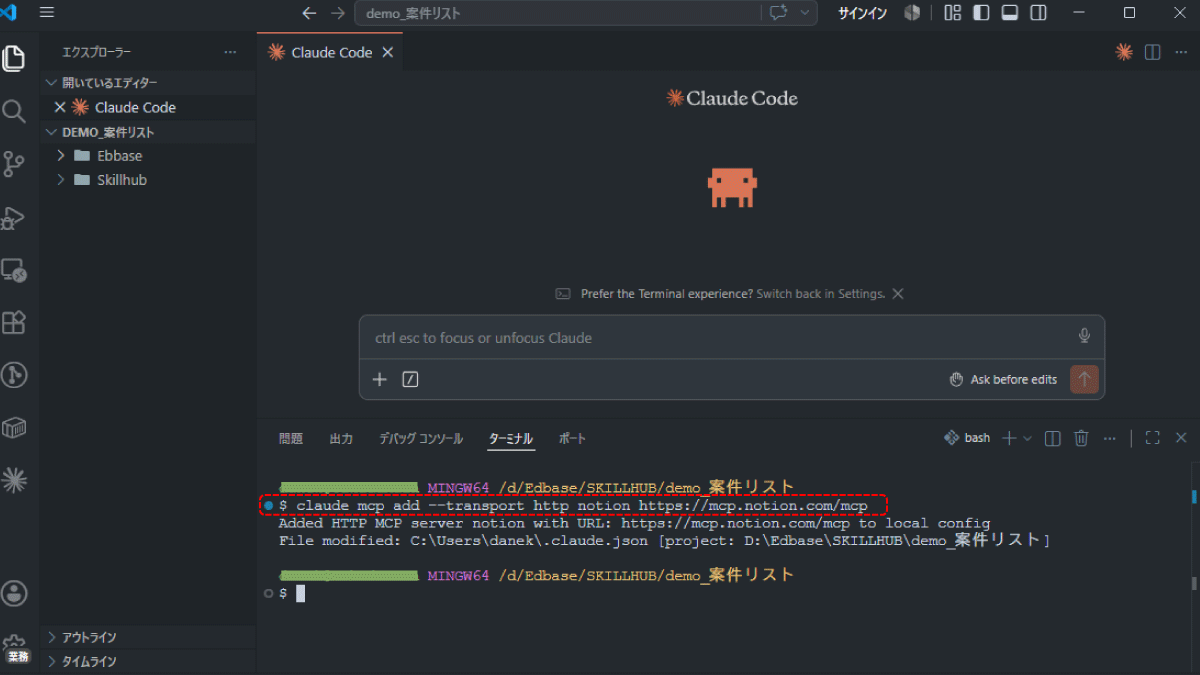Expand the アウトライン section
This screenshot has height=675, width=1200.
(148, 637)
